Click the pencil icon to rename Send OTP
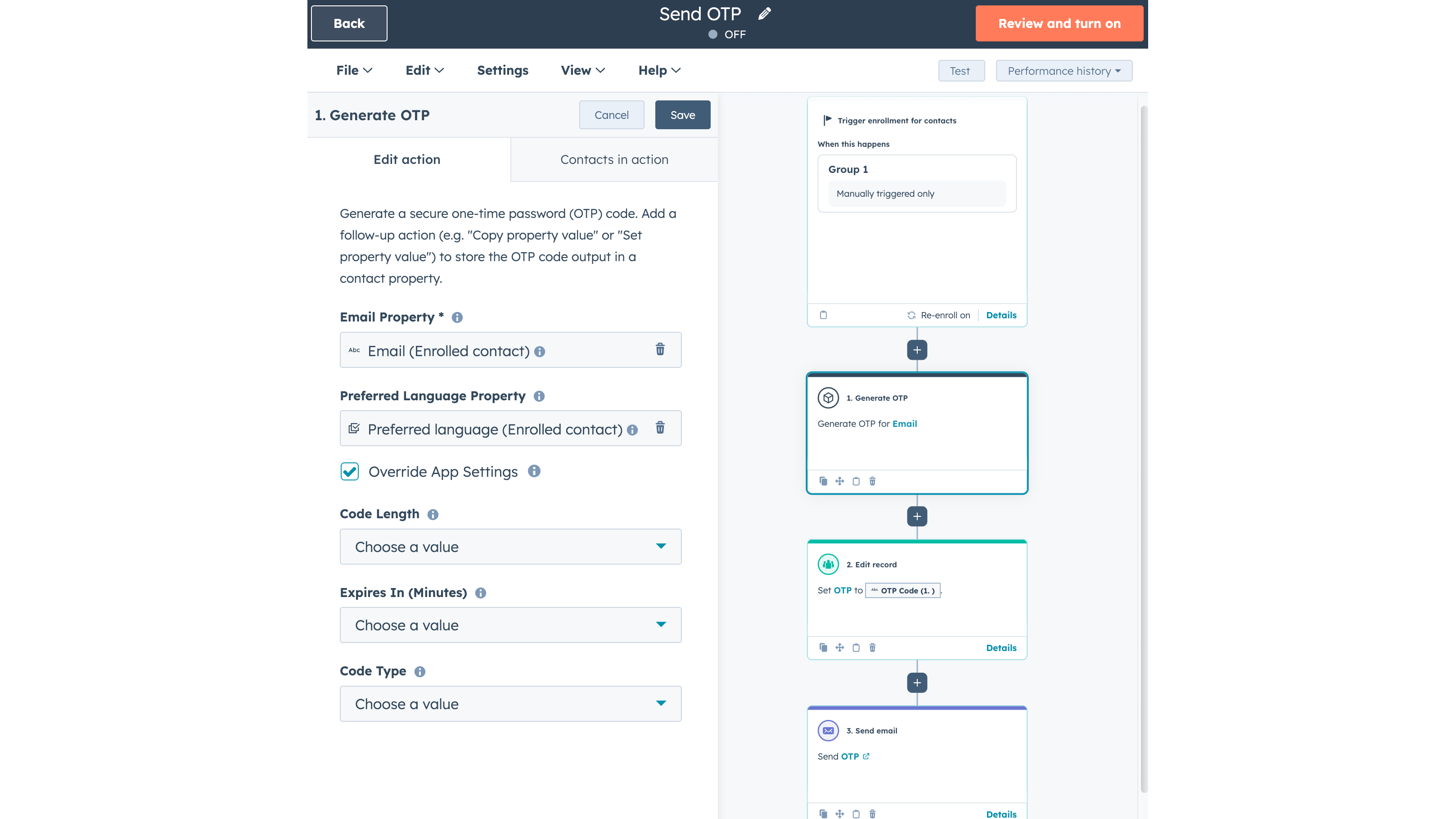Image resolution: width=1456 pixels, height=819 pixels. [764, 14]
